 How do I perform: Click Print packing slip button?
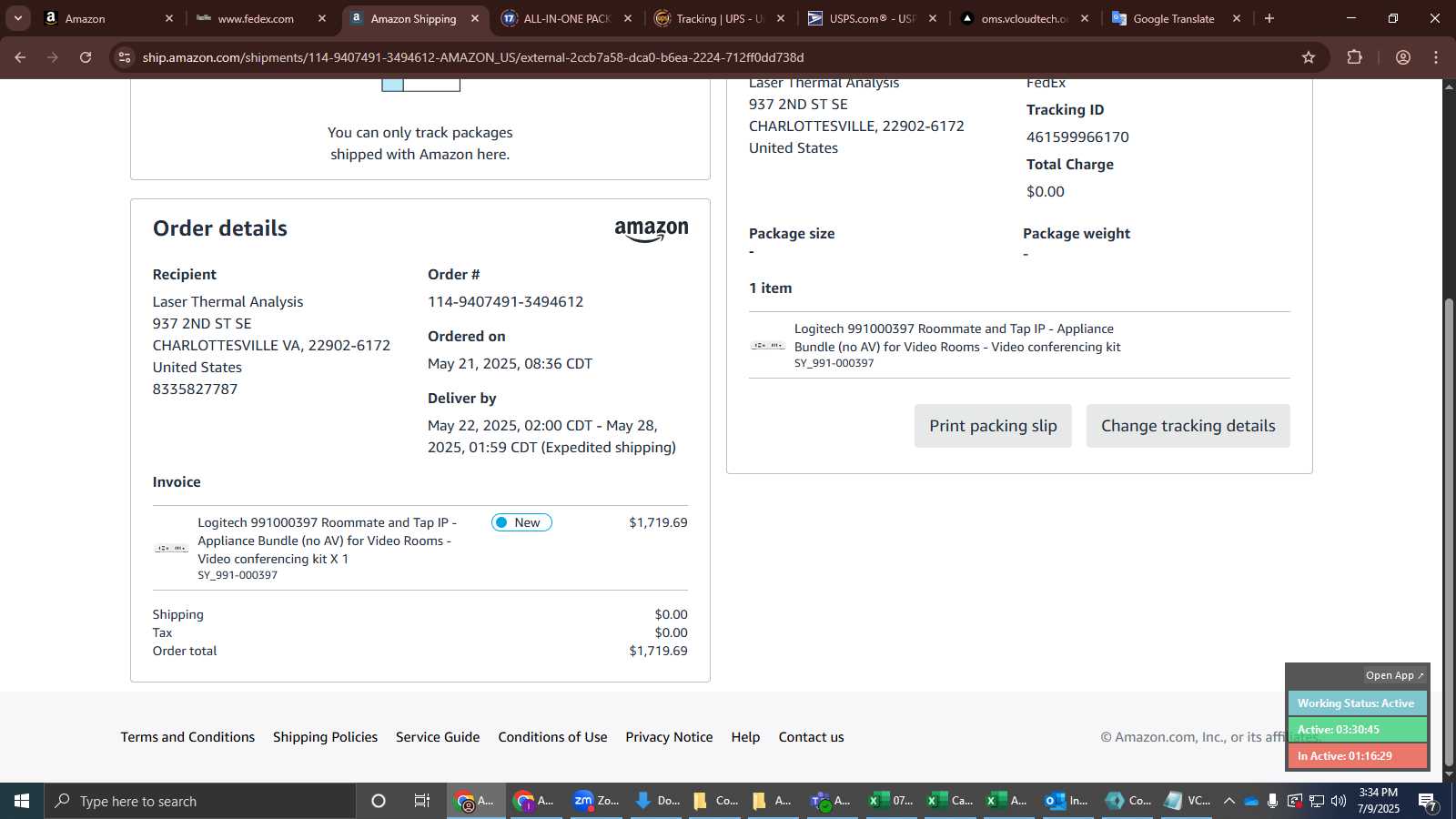point(993,426)
